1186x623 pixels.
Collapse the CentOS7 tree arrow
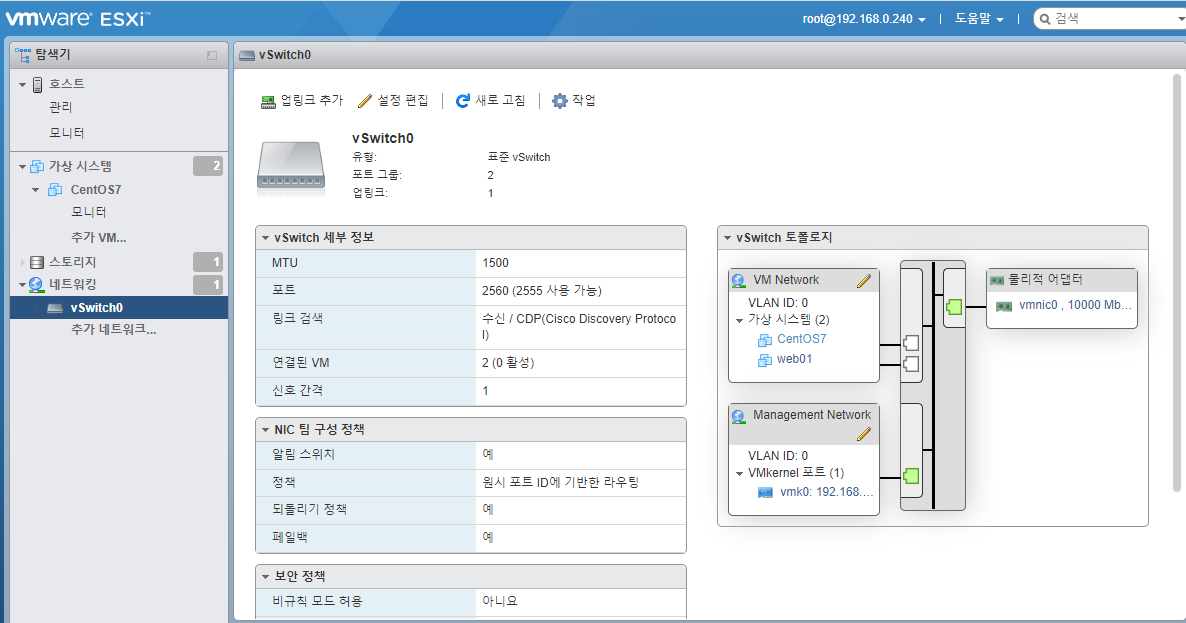click(36, 190)
